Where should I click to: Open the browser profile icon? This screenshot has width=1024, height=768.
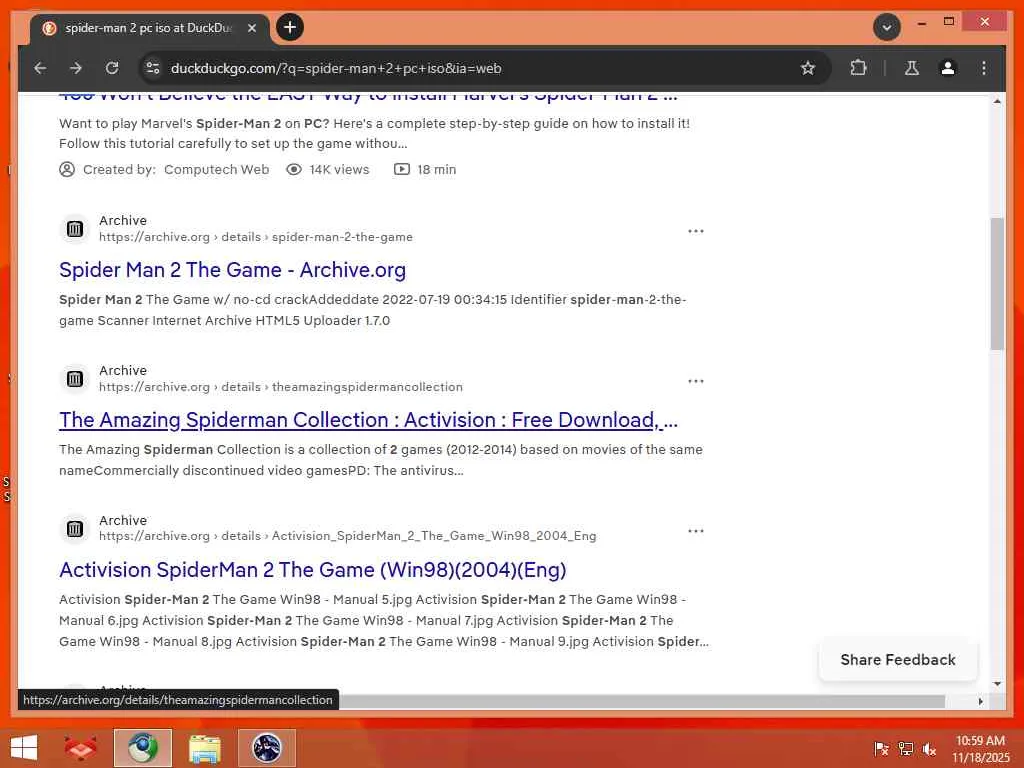coord(948,68)
